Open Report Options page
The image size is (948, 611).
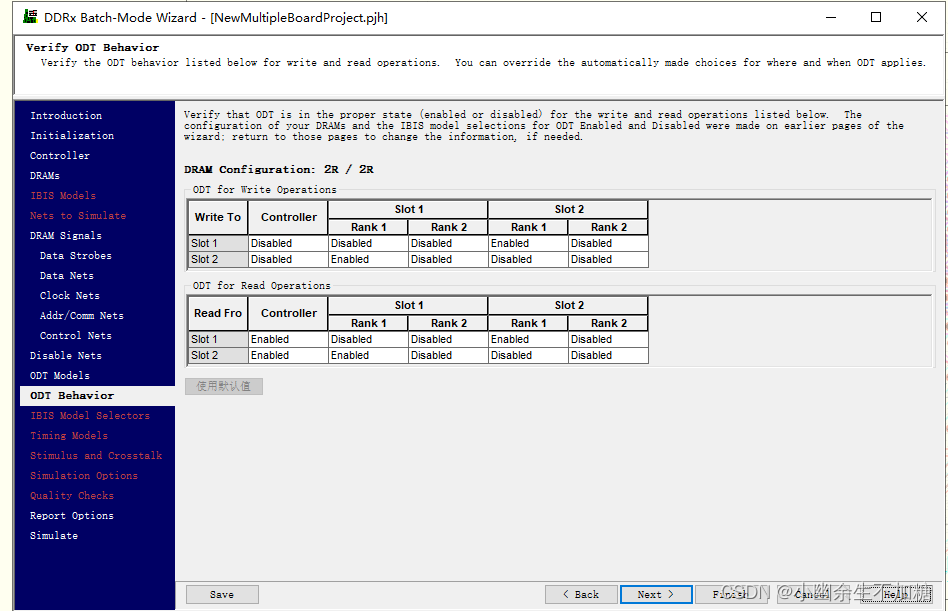click(72, 515)
